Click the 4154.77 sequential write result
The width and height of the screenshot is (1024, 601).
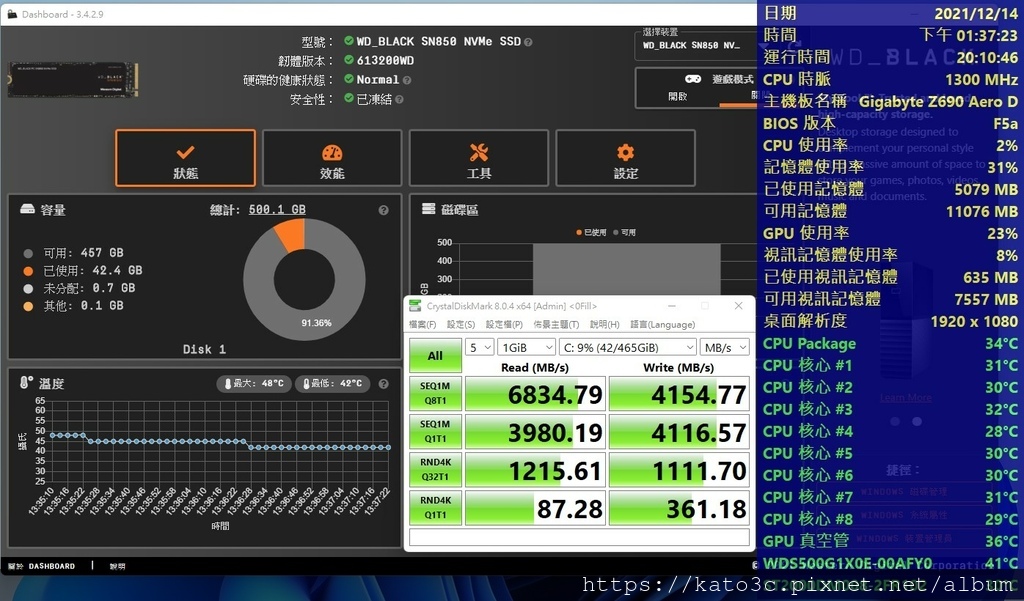pos(679,394)
